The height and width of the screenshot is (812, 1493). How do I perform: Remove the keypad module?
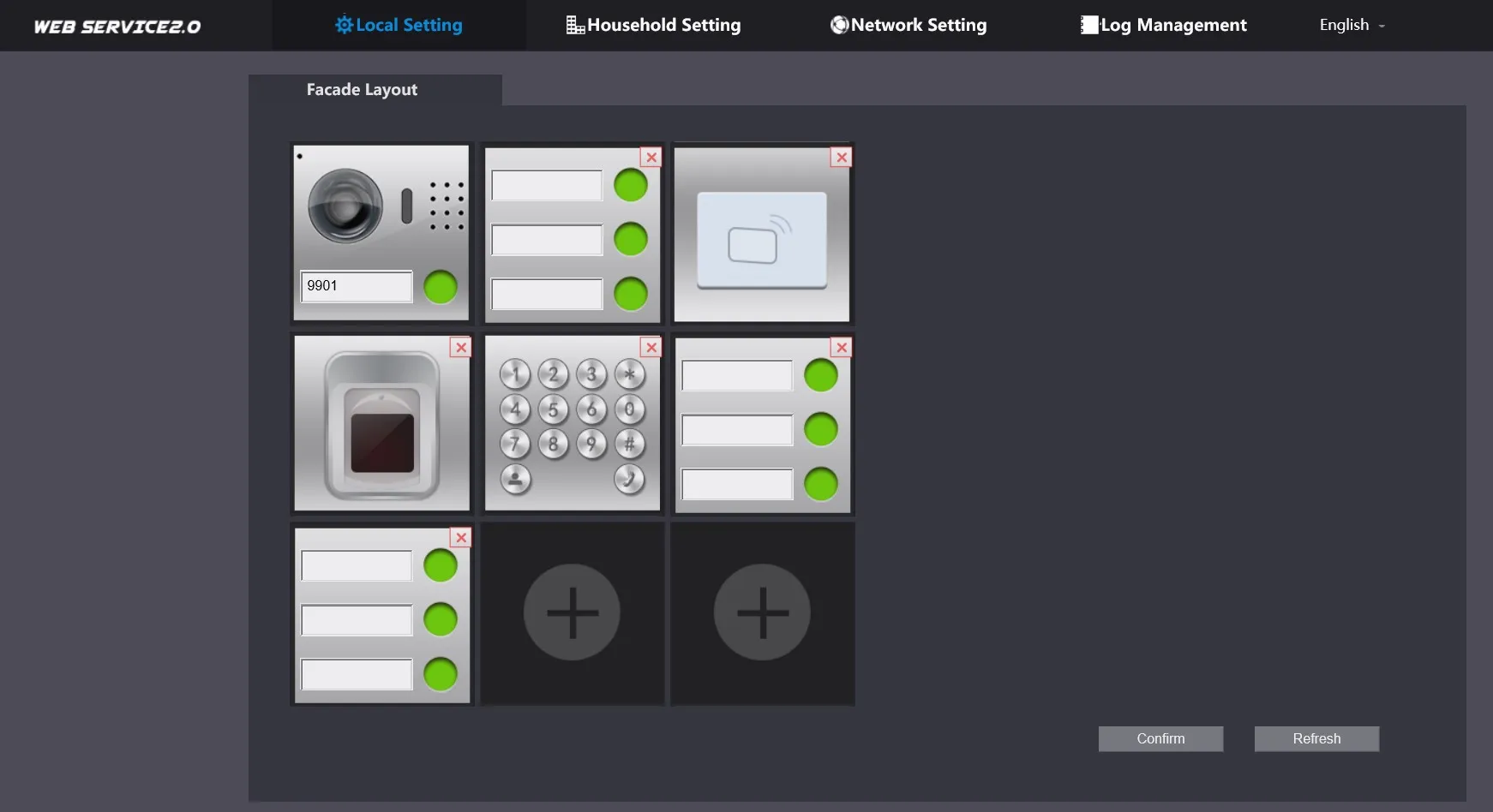click(651, 348)
